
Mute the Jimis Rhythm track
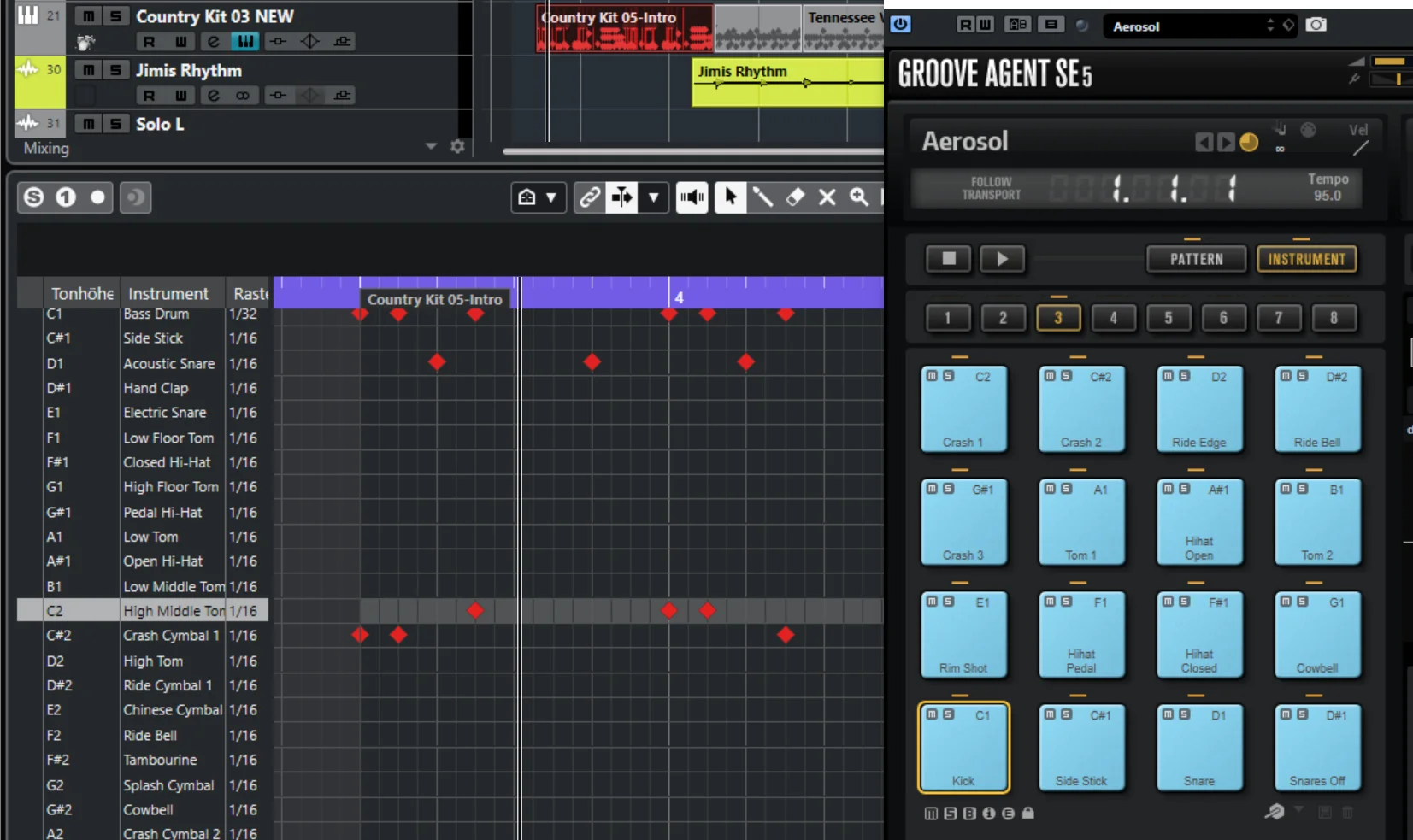coord(88,70)
